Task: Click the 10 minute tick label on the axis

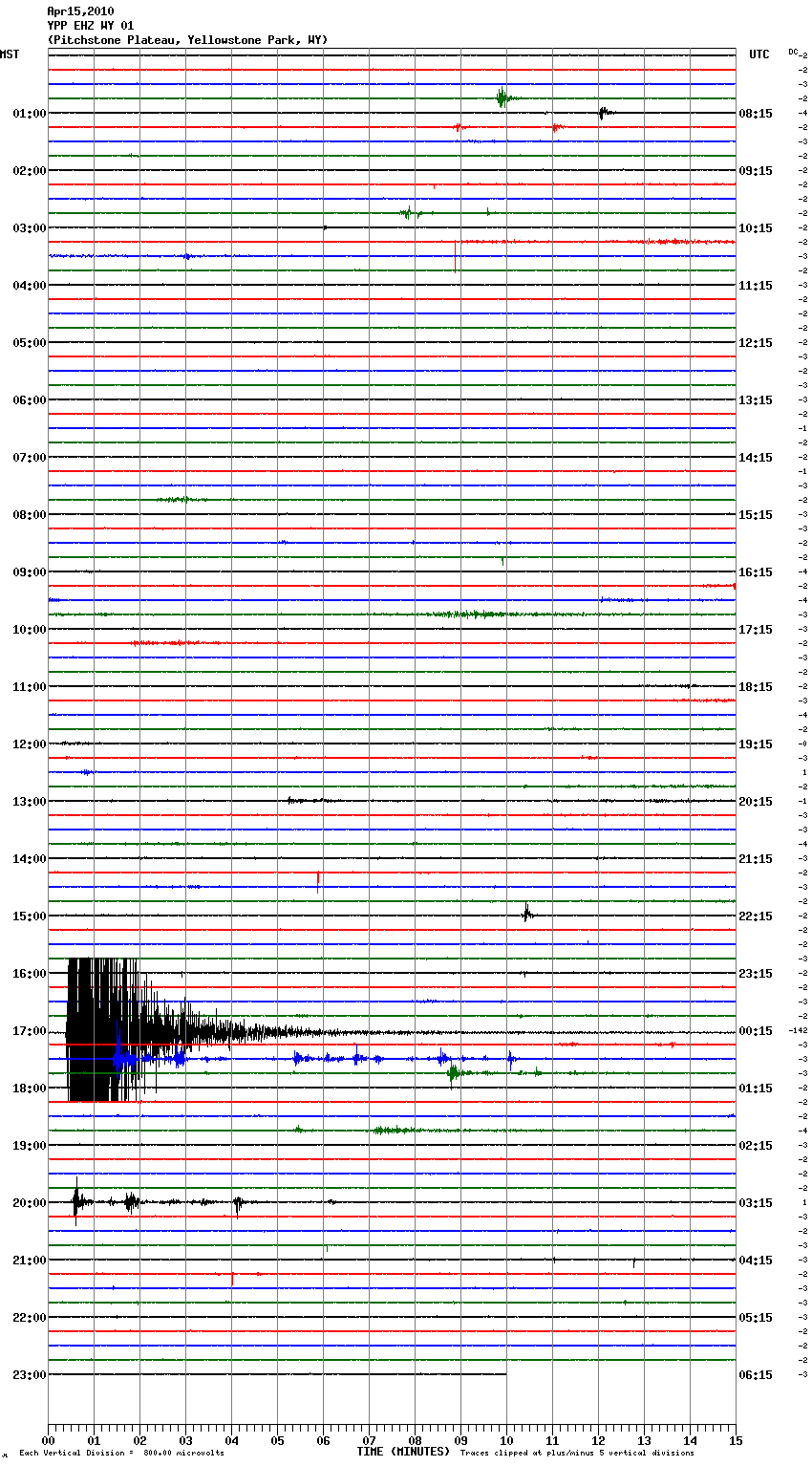Action: click(x=506, y=1440)
